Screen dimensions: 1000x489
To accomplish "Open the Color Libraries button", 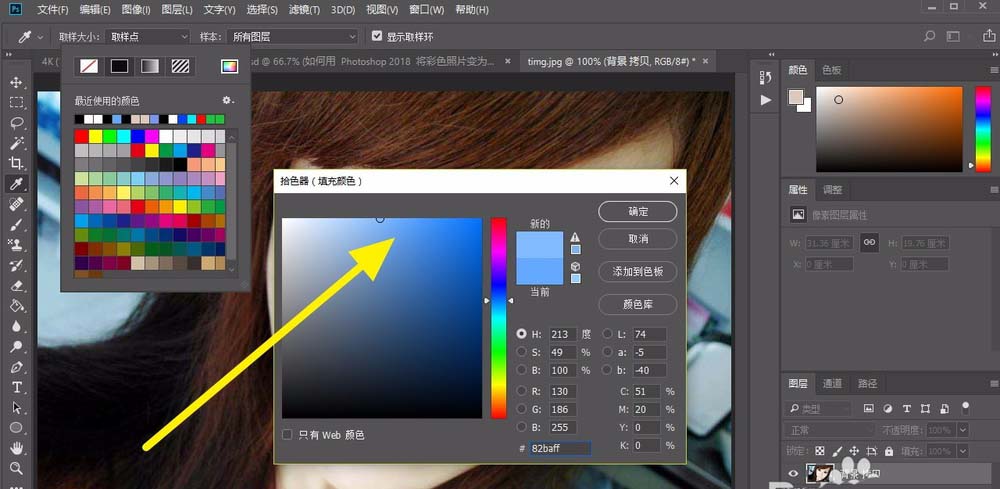I will (x=638, y=305).
